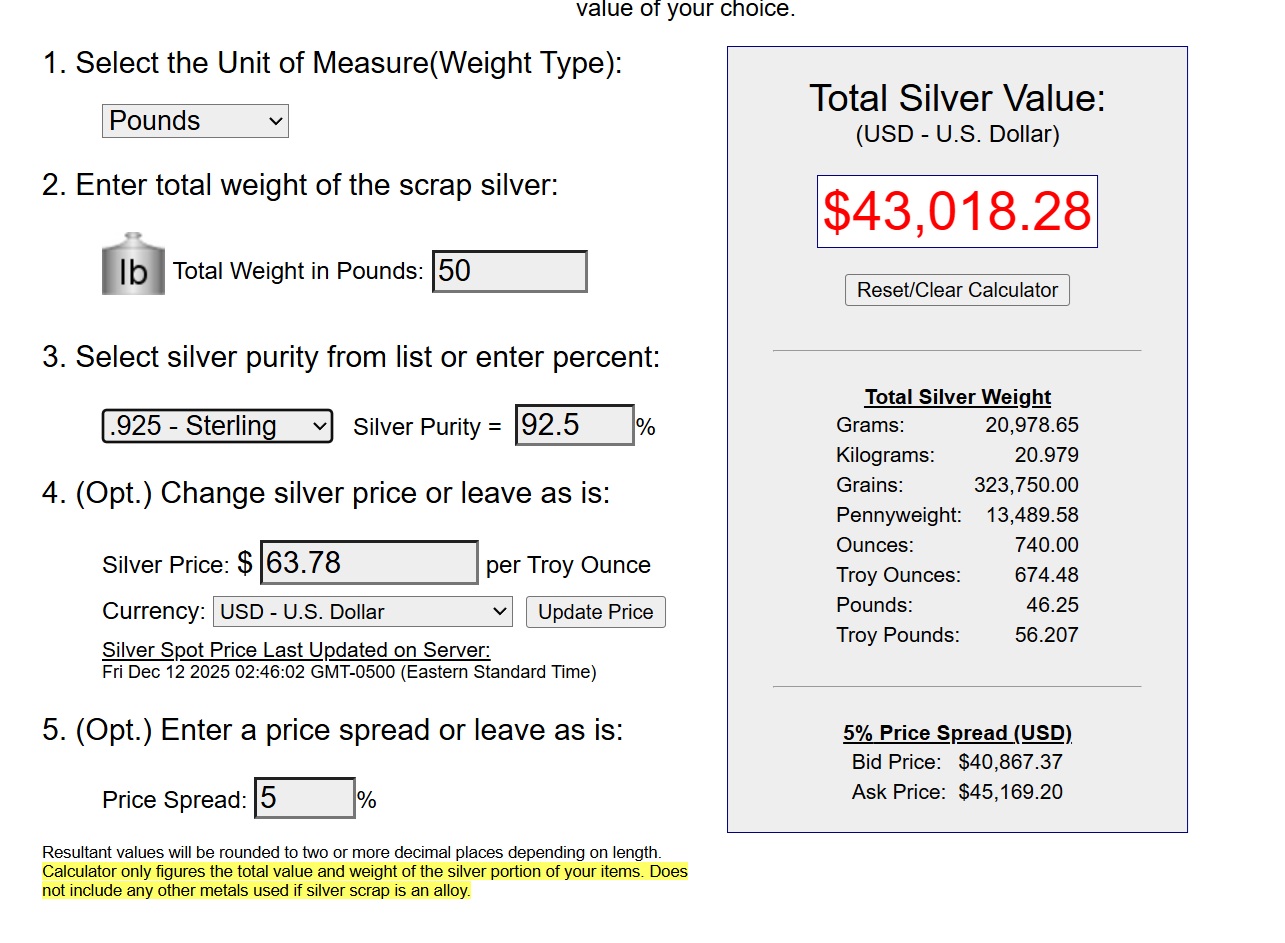Click the 5% Price Spread (USD) heading
Viewport: 1285px width, 943px height.
click(957, 733)
